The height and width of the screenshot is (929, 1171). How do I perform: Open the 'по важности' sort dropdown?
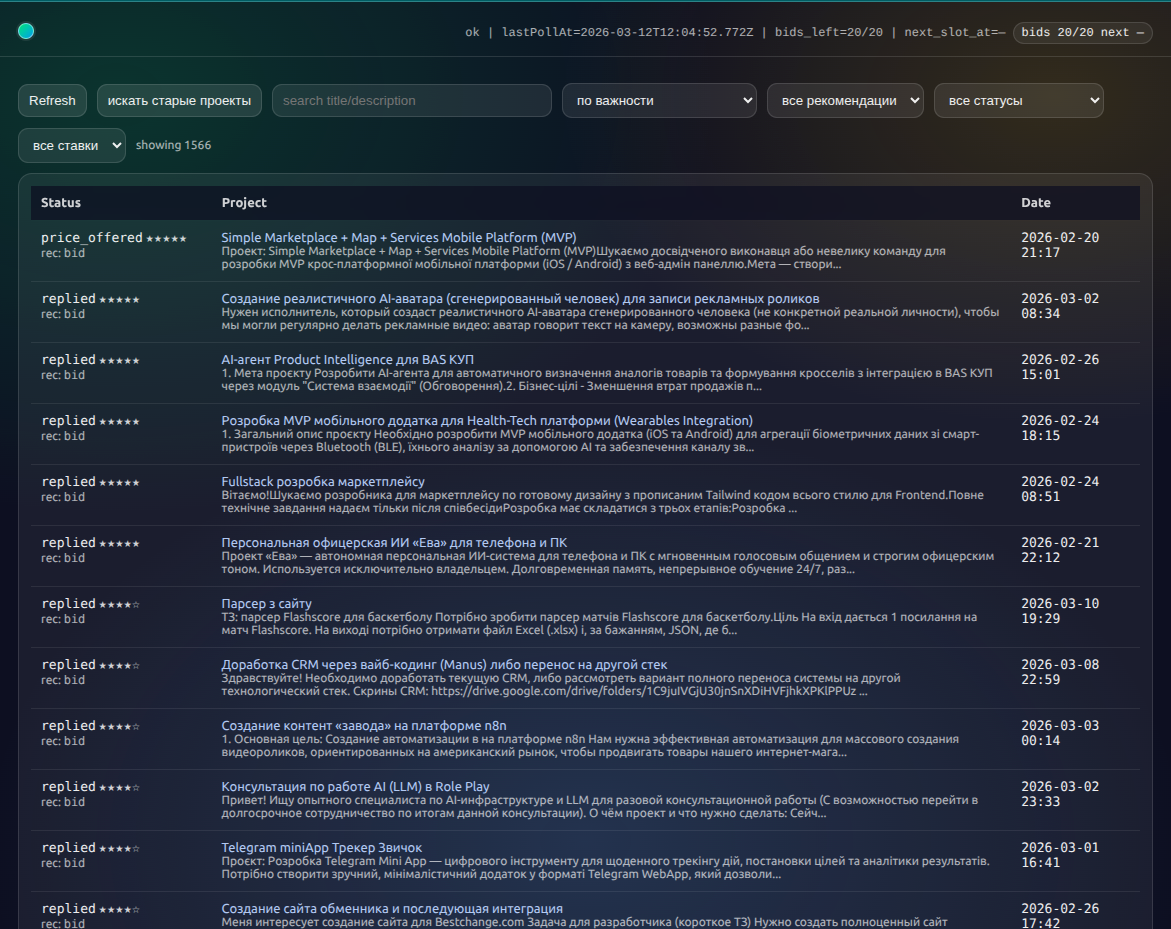tap(659, 101)
